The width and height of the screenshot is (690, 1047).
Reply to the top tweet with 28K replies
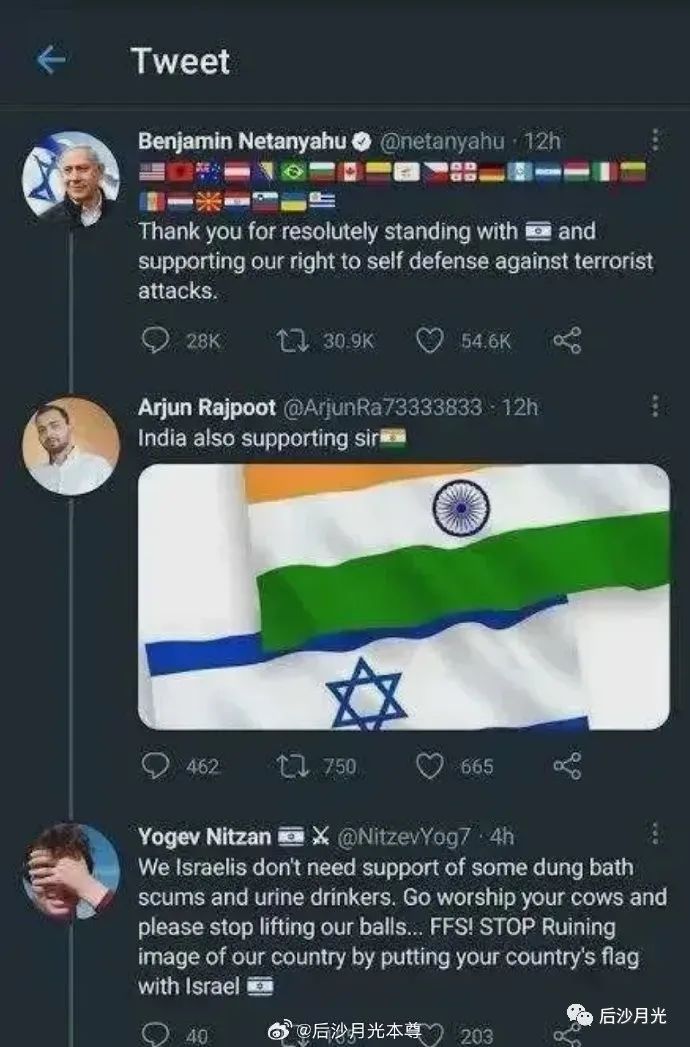click(x=155, y=341)
